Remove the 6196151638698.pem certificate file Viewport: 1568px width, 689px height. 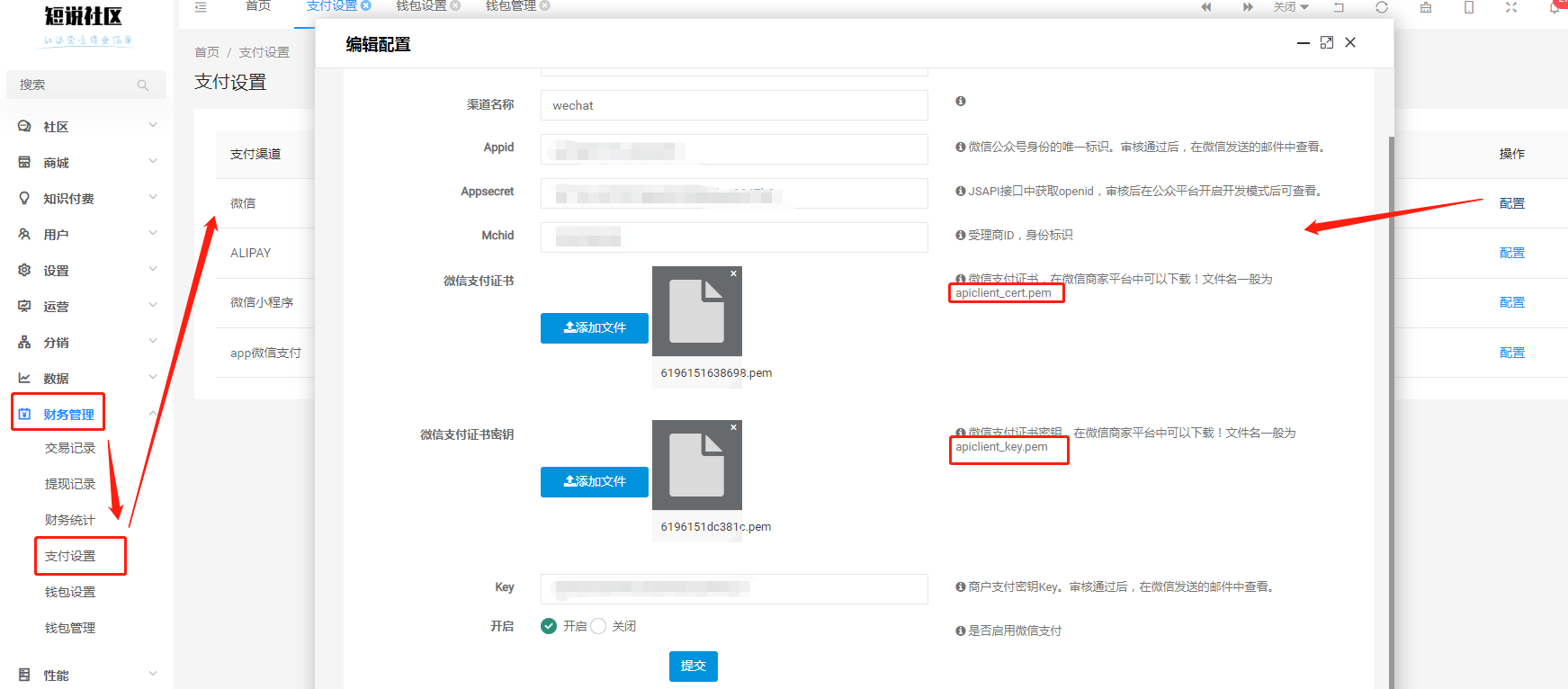pos(734,273)
